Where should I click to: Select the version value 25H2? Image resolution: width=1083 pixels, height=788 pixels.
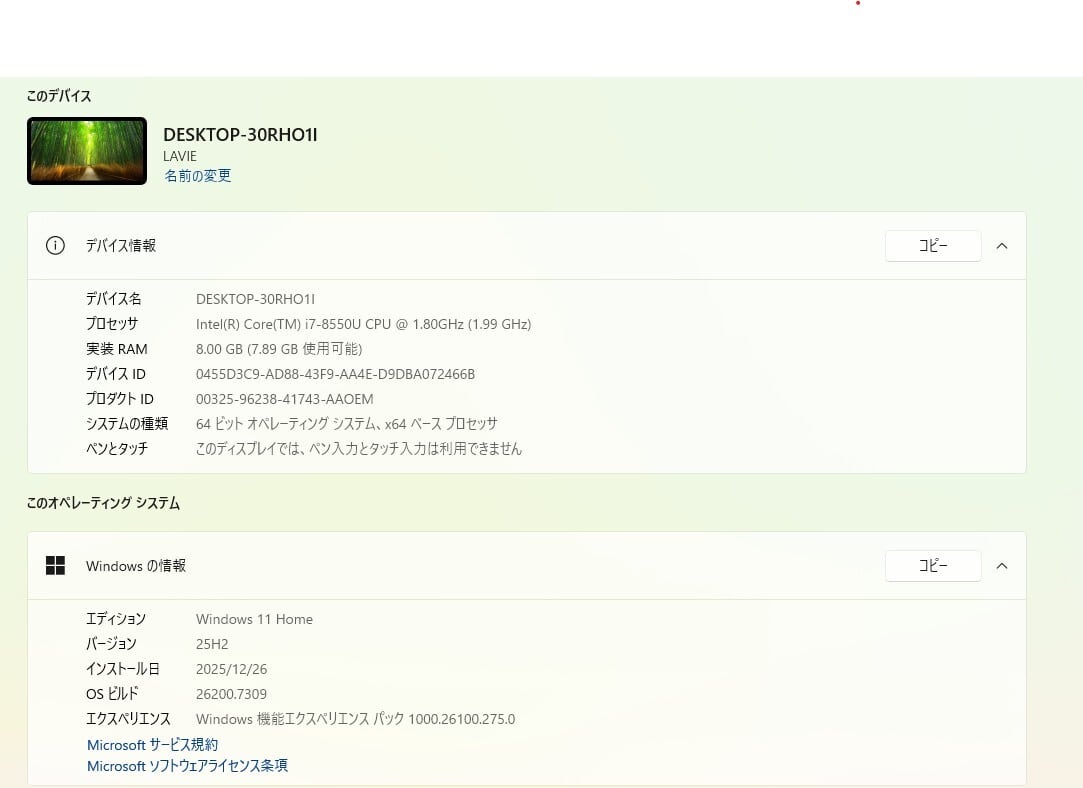click(212, 644)
